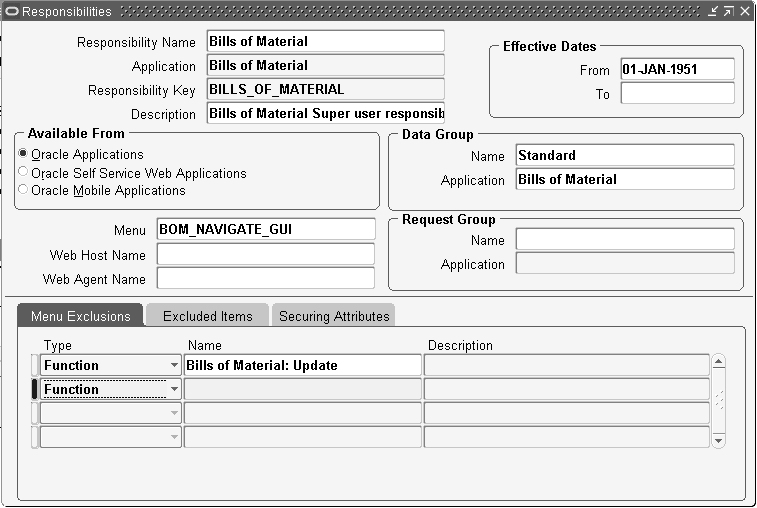This screenshot has height=508, width=757.
Task: Open the Excluded Items tab
Action: 208,316
